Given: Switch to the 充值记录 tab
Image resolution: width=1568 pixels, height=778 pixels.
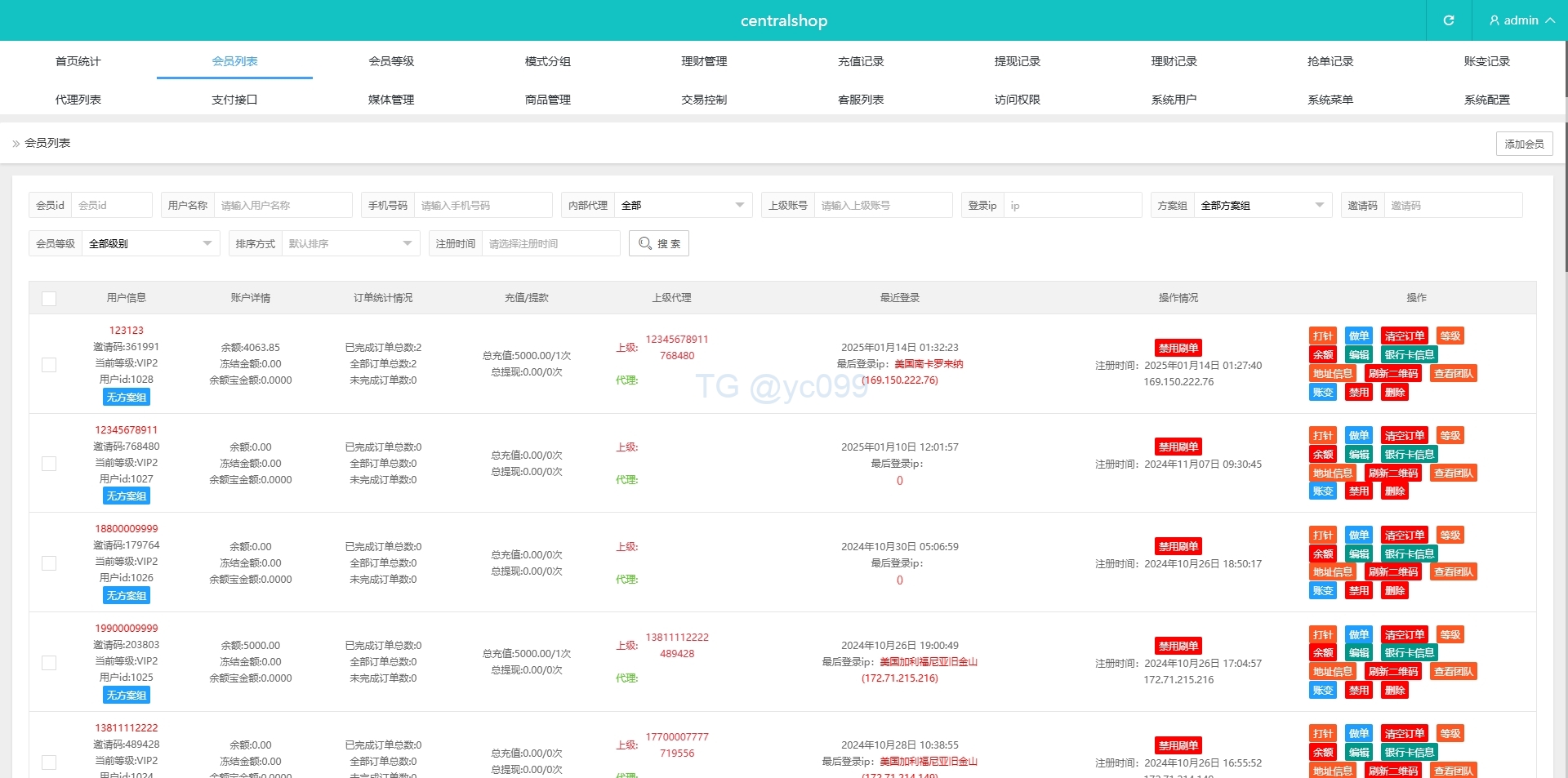Looking at the screenshot, I should pos(861,61).
